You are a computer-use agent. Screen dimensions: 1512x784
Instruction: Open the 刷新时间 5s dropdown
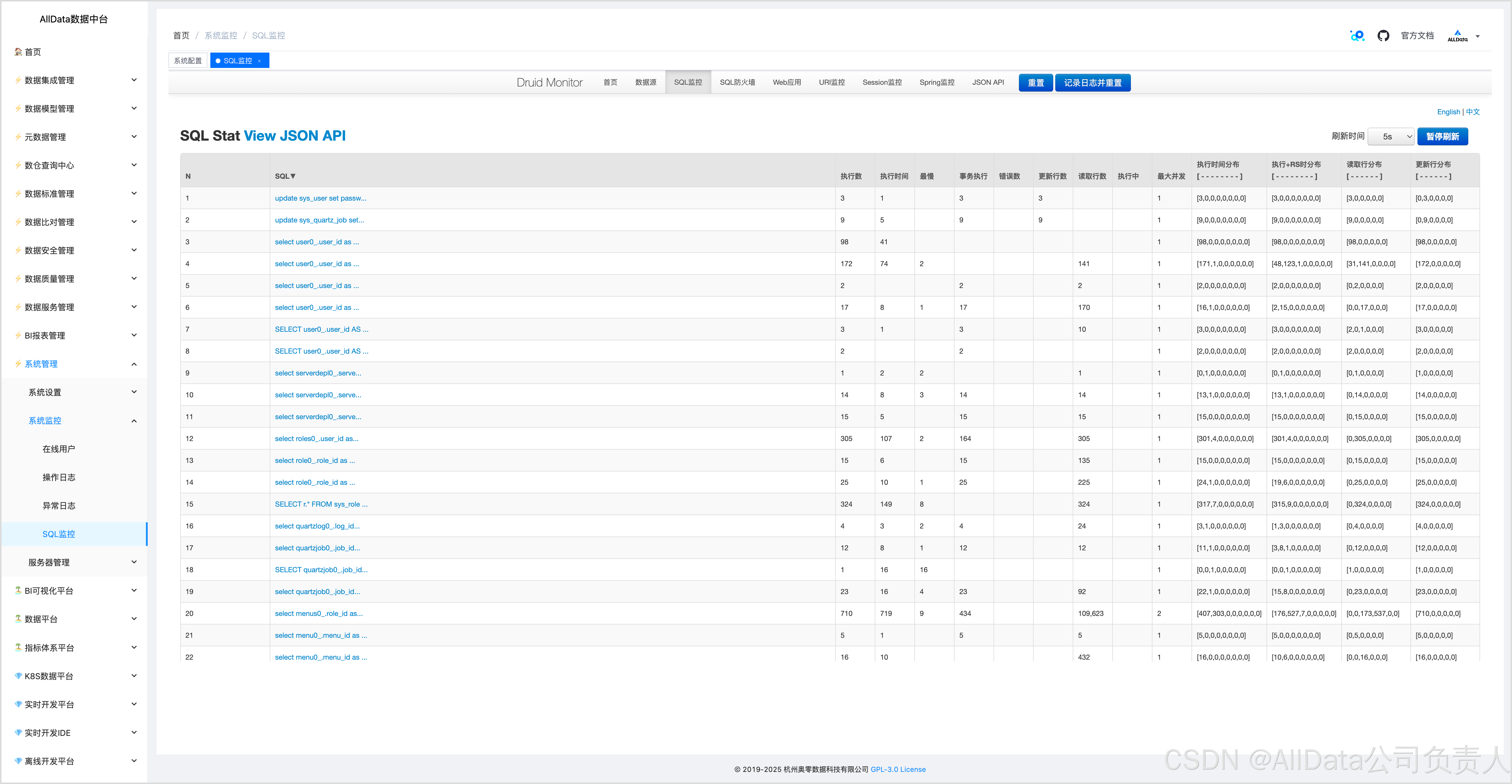[x=1391, y=136]
